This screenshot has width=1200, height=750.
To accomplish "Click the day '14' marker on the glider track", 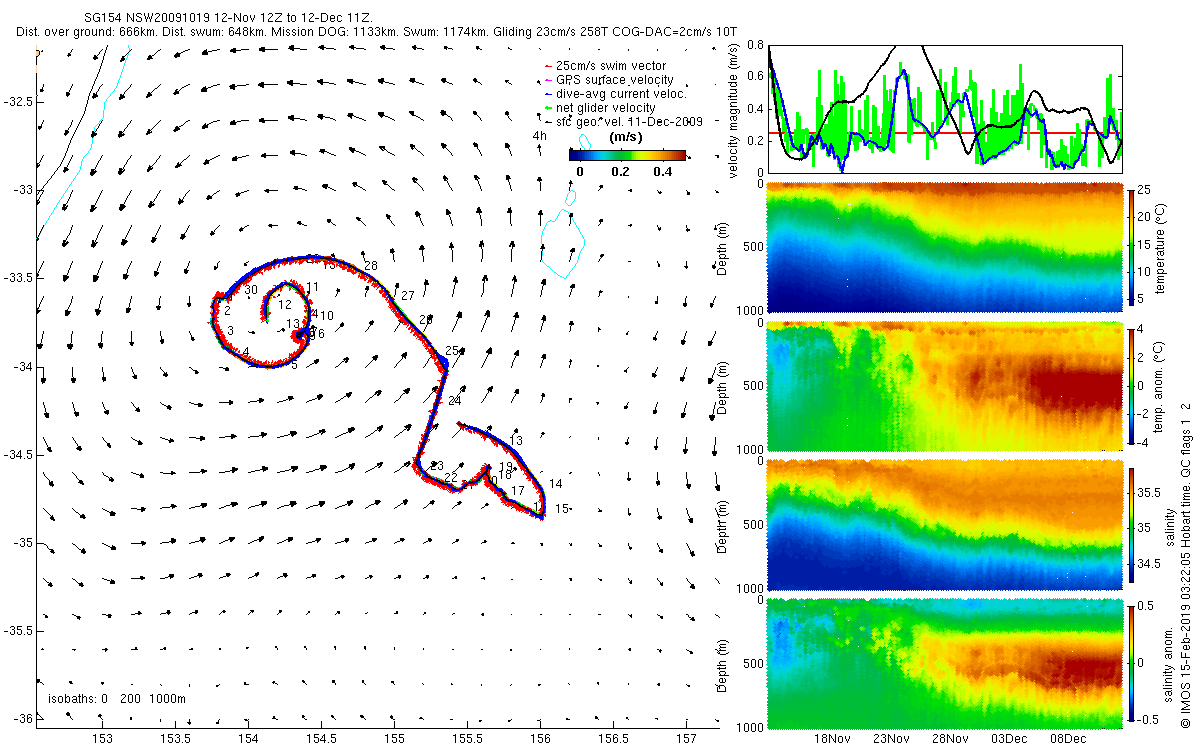I will (x=556, y=484).
